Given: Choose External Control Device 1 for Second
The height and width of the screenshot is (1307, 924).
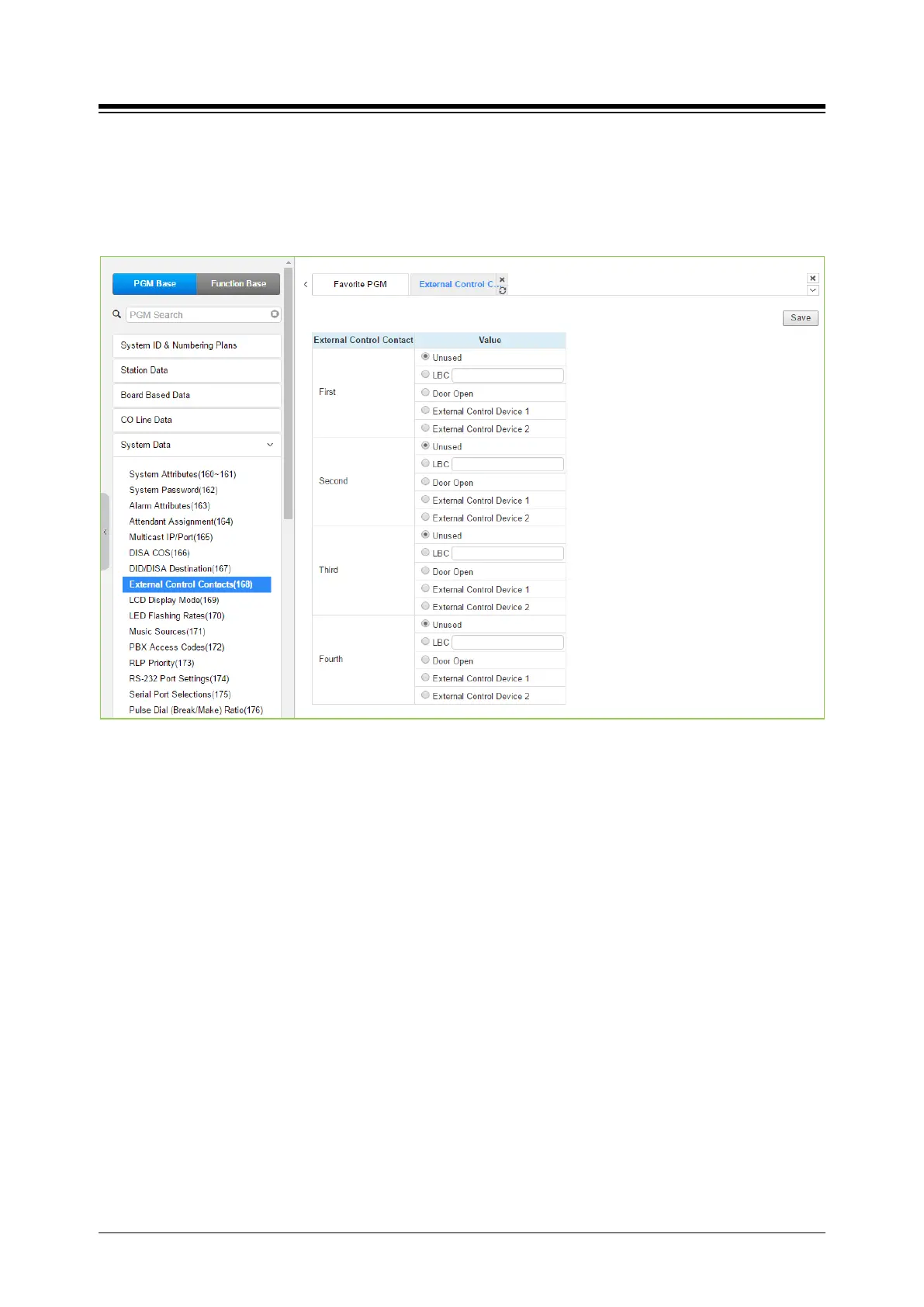Looking at the screenshot, I should pos(425,499).
